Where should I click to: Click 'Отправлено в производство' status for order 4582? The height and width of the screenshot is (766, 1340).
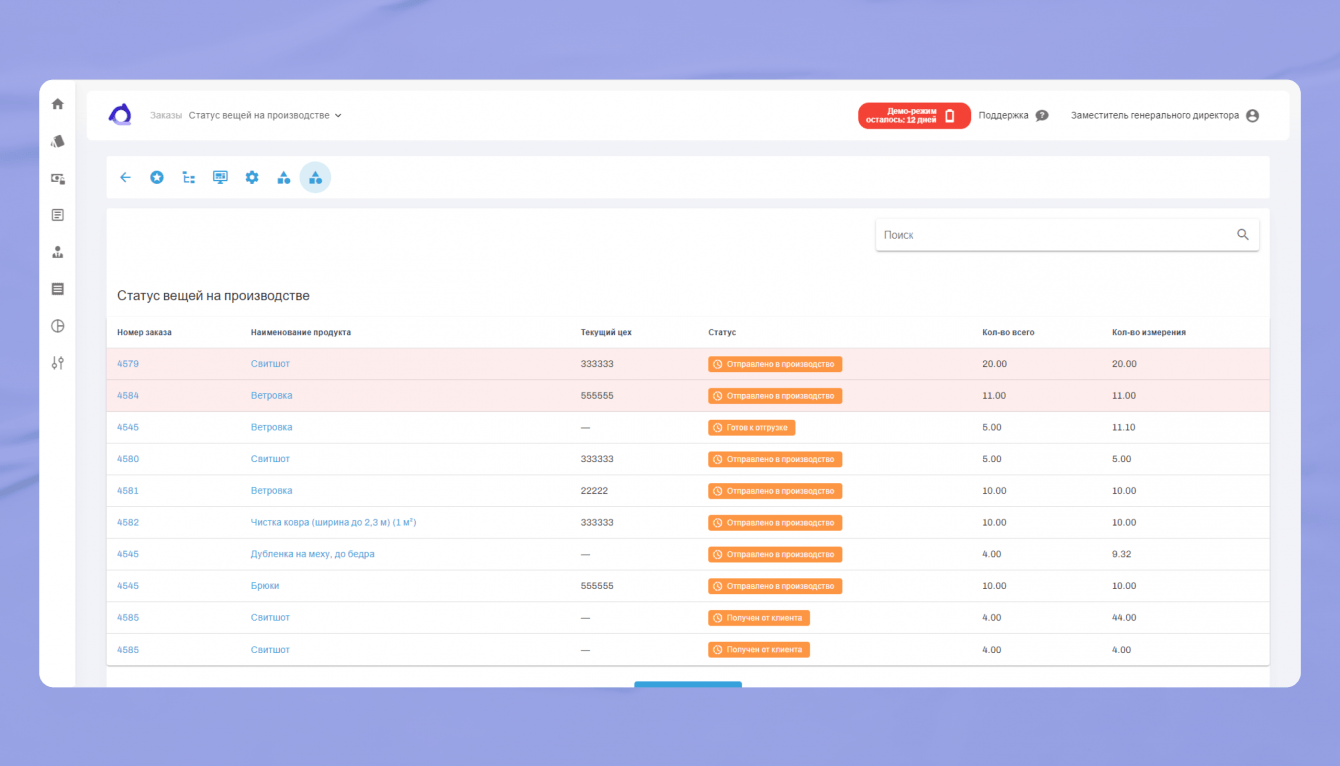(x=775, y=523)
